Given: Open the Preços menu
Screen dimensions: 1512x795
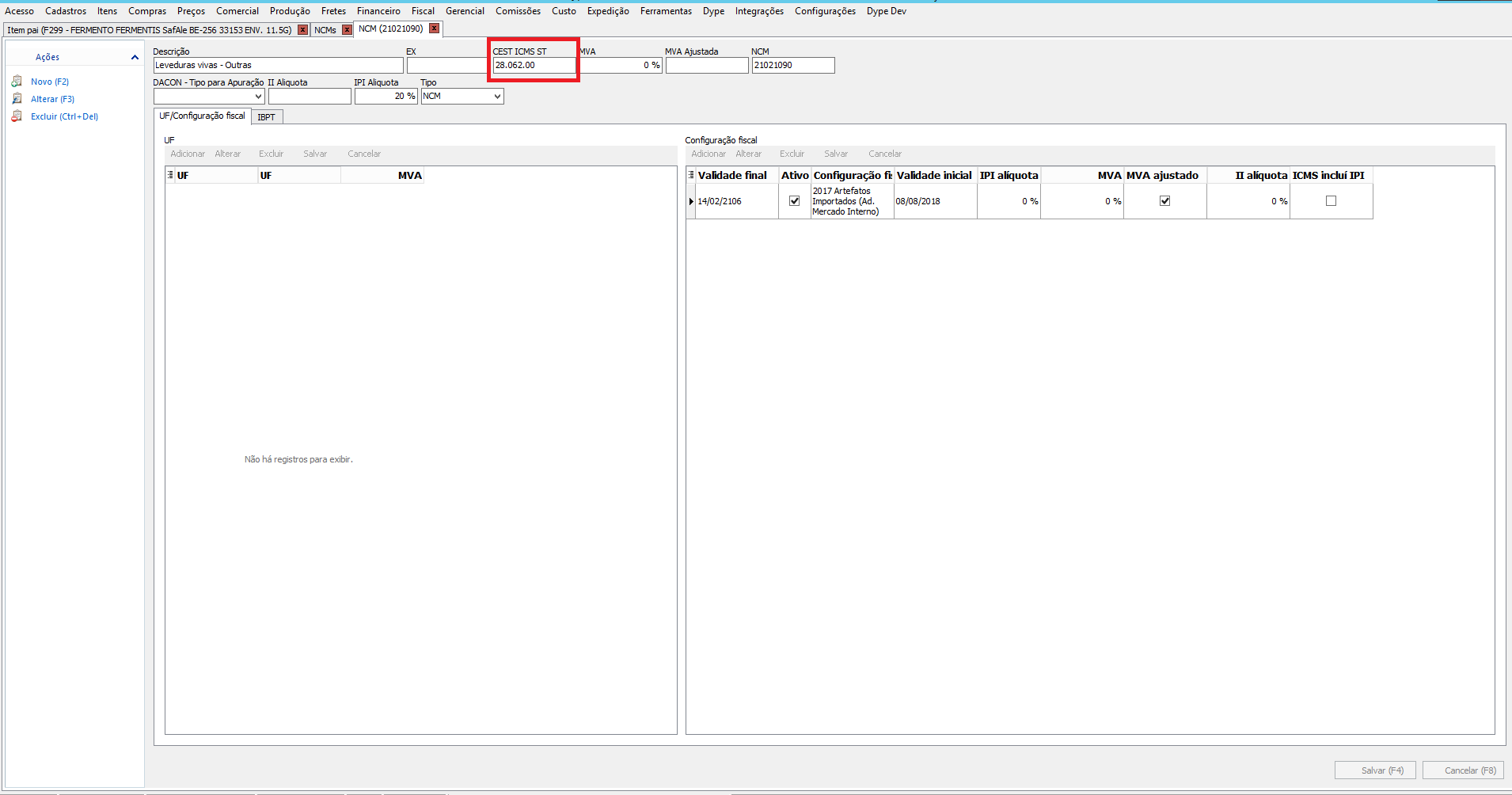Looking at the screenshot, I should point(191,11).
